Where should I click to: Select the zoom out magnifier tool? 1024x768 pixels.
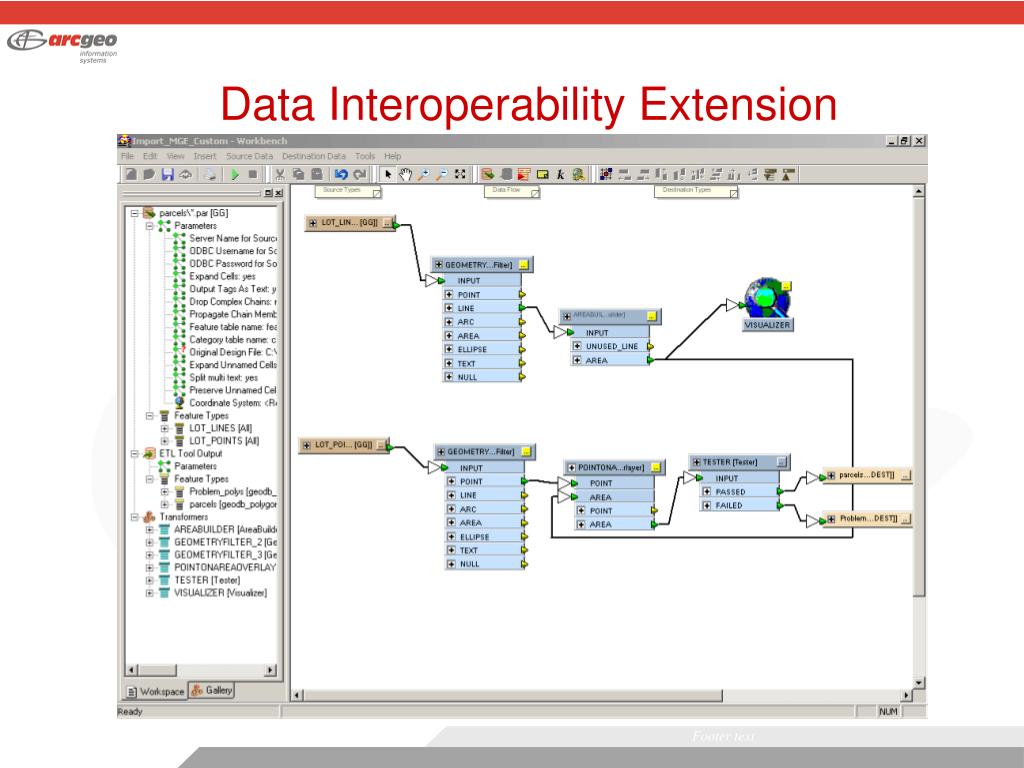point(442,174)
